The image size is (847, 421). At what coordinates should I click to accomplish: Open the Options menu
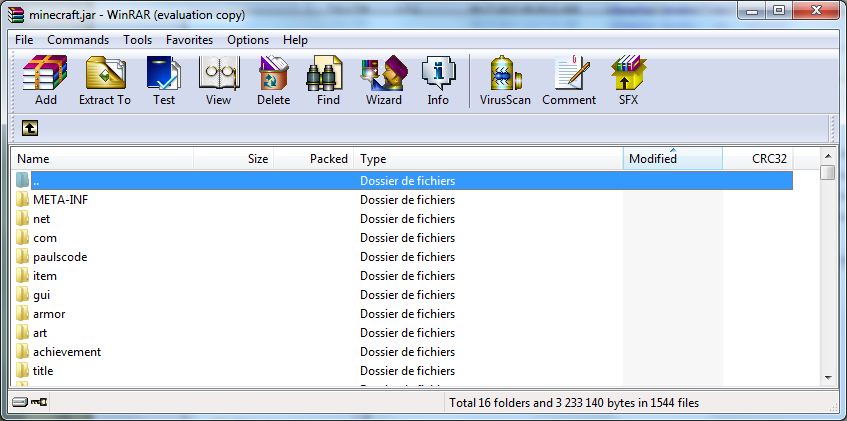248,40
